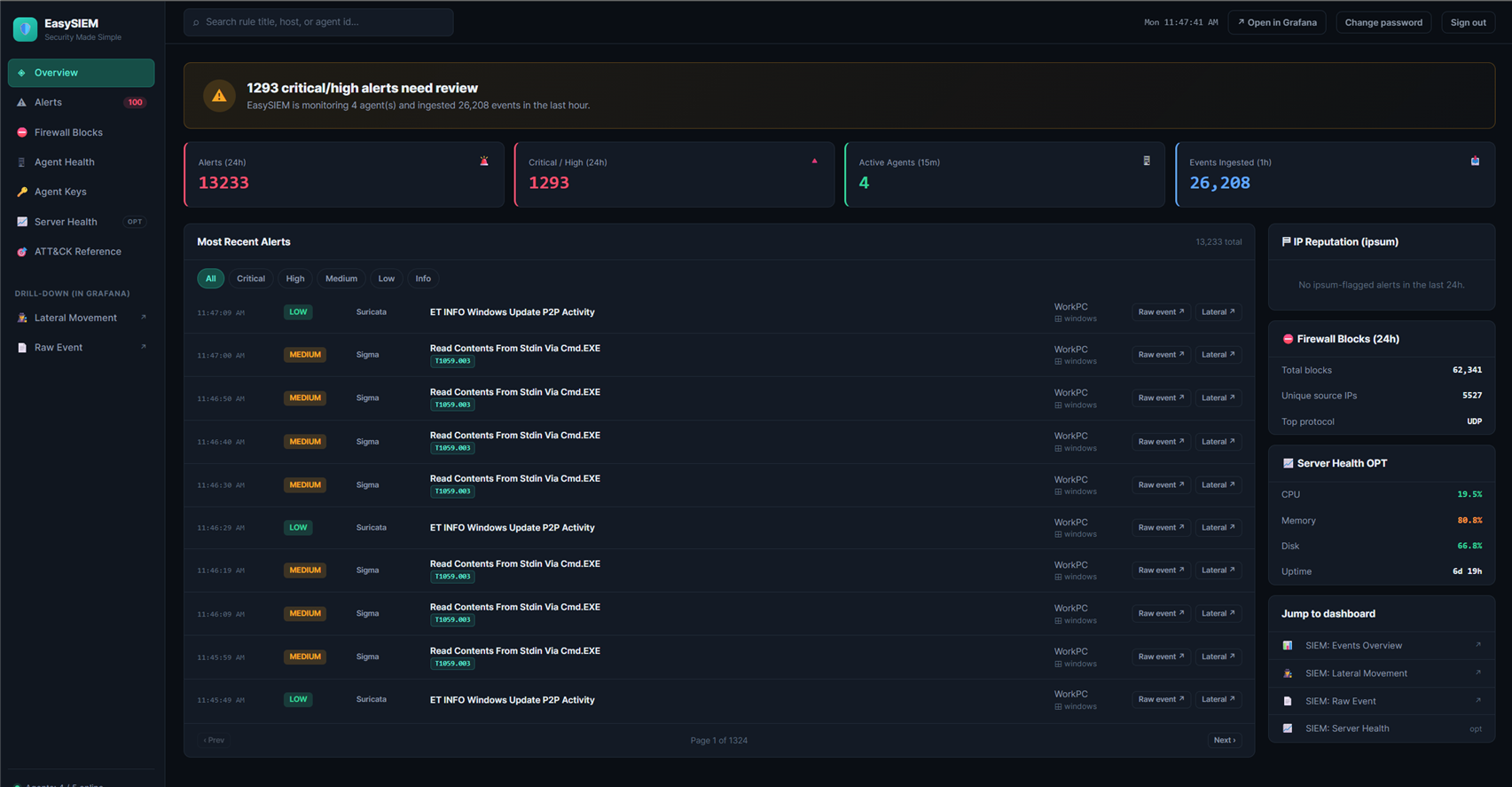Open Lateral view for the 11:47:00 AM alert
Viewport: 1512px width, 787px height.
pyautogui.click(x=1218, y=355)
